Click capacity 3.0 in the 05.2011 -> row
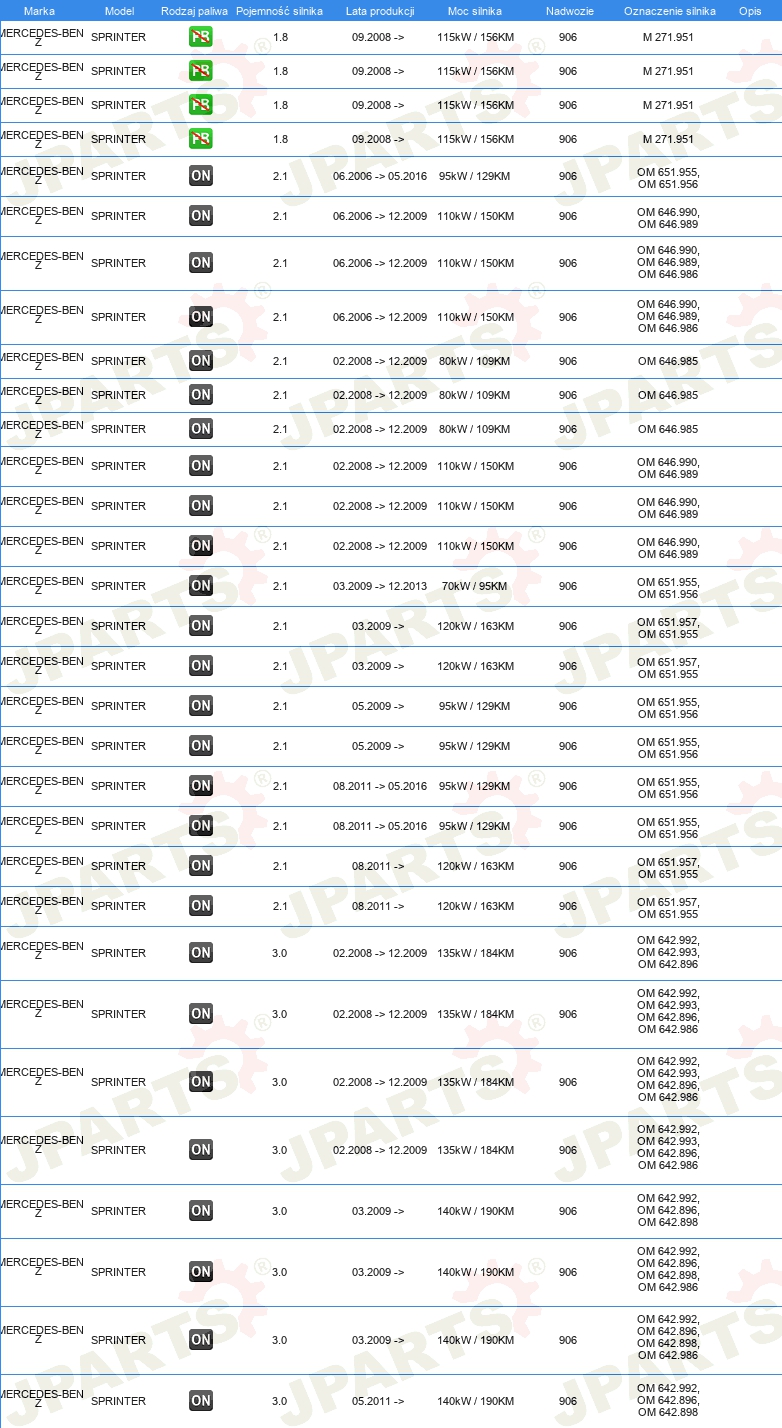The height and width of the screenshot is (1428, 782). click(x=280, y=1401)
